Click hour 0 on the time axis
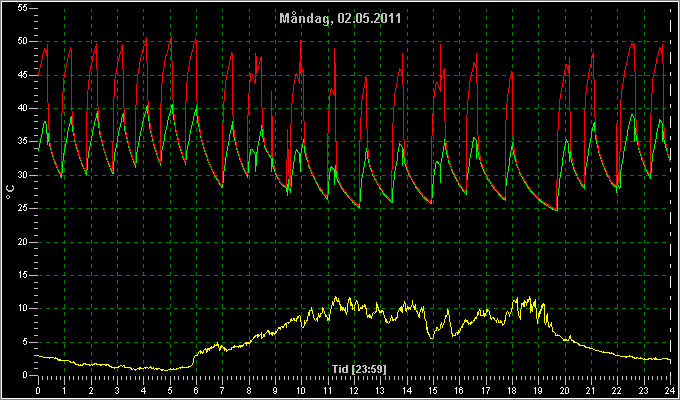 coord(38,390)
